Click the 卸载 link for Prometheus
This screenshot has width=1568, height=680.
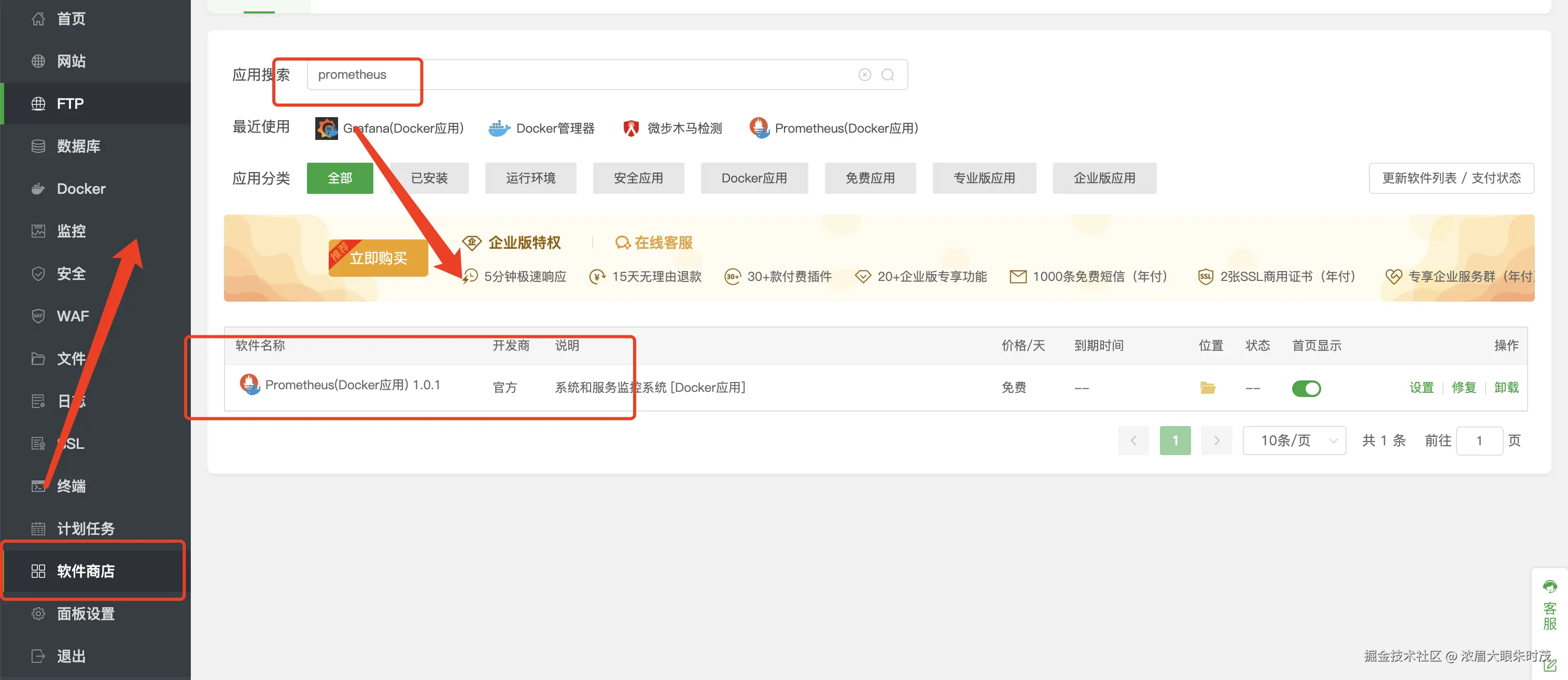(1506, 388)
